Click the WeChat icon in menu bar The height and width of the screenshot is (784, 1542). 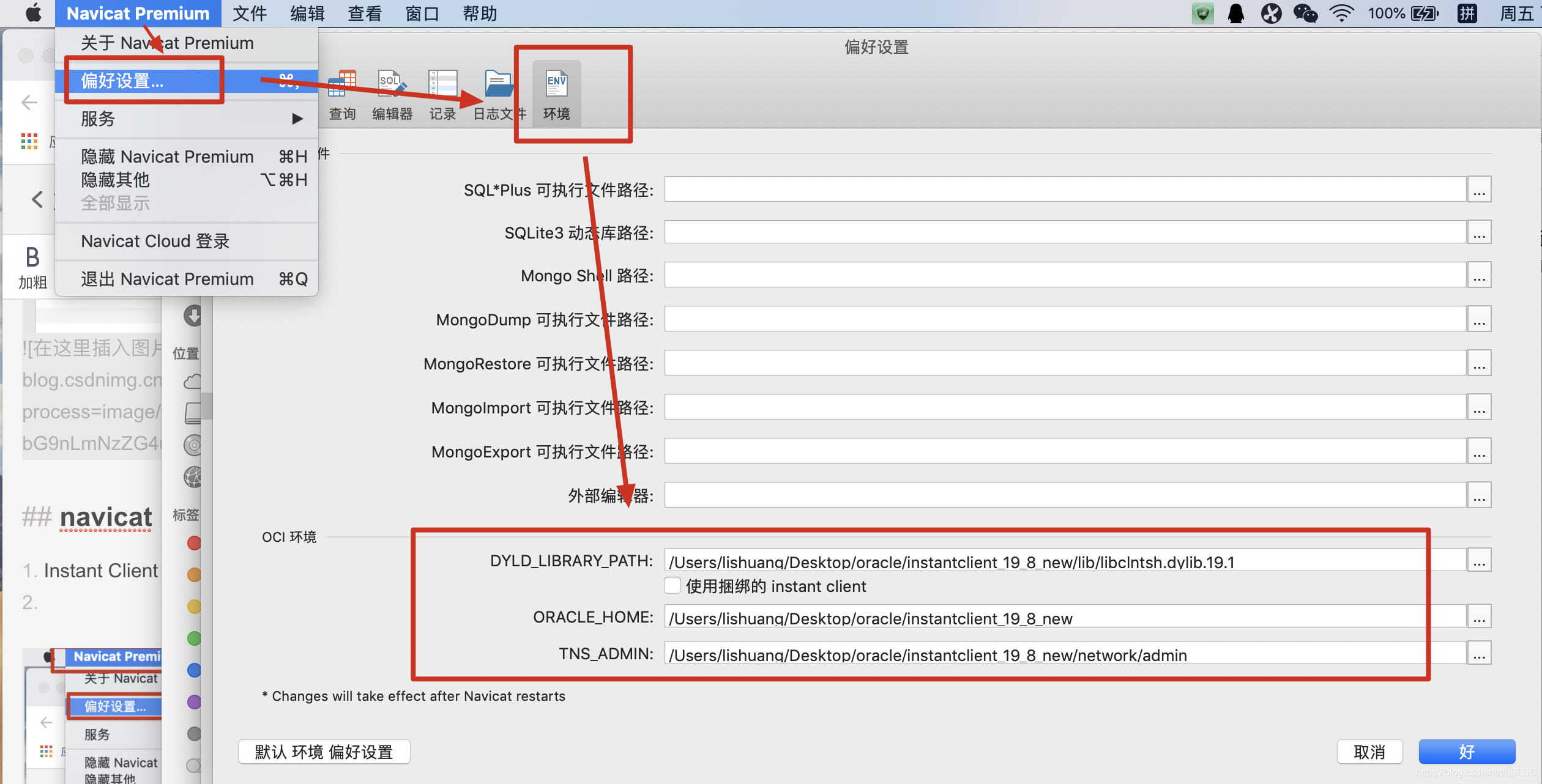click(1305, 13)
